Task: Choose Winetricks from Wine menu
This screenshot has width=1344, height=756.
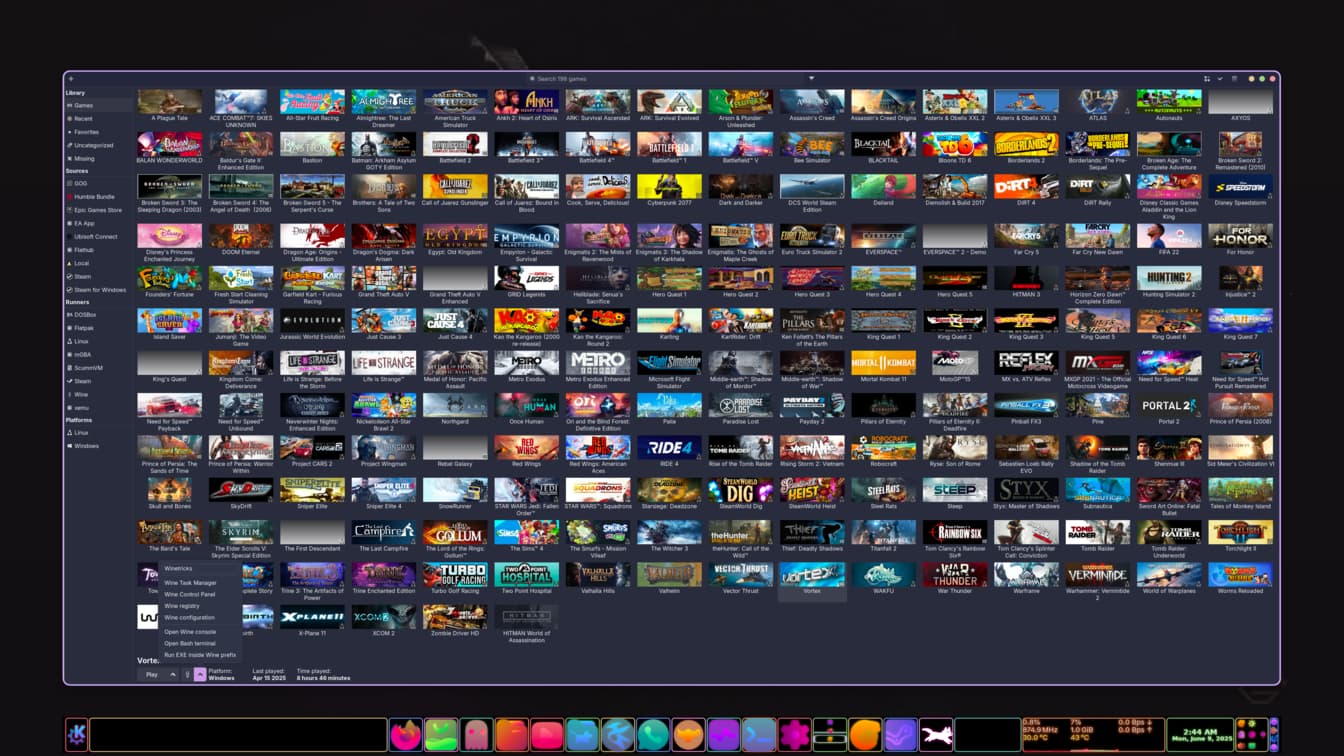Action: point(200,568)
